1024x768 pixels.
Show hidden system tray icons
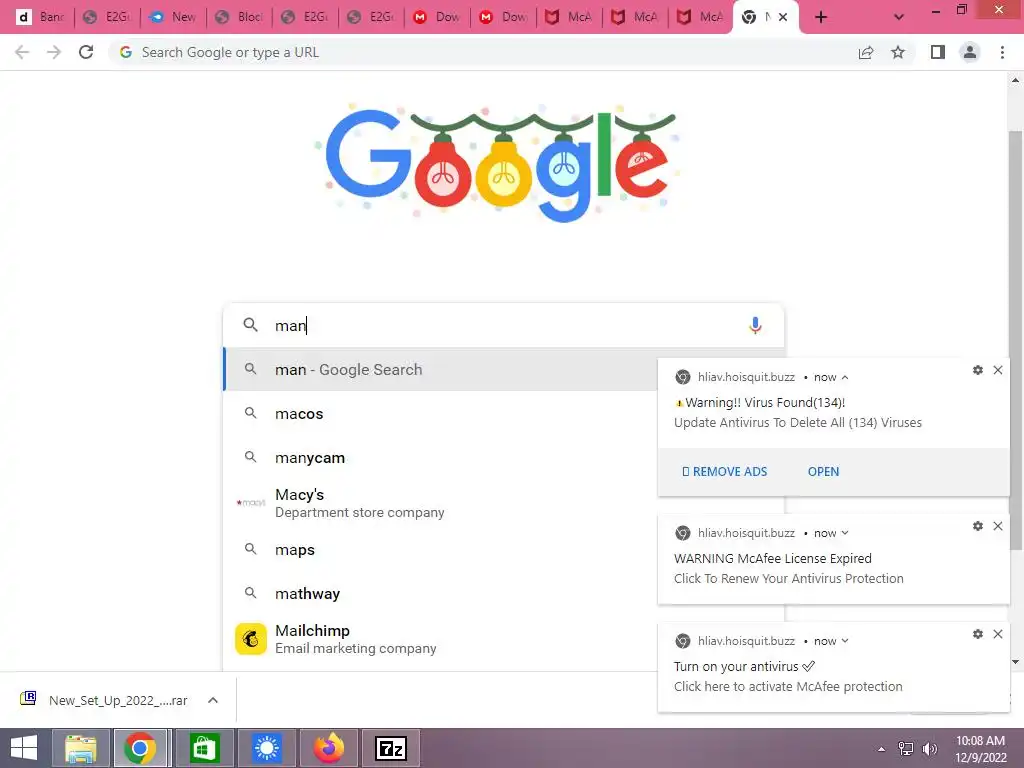pos(882,749)
